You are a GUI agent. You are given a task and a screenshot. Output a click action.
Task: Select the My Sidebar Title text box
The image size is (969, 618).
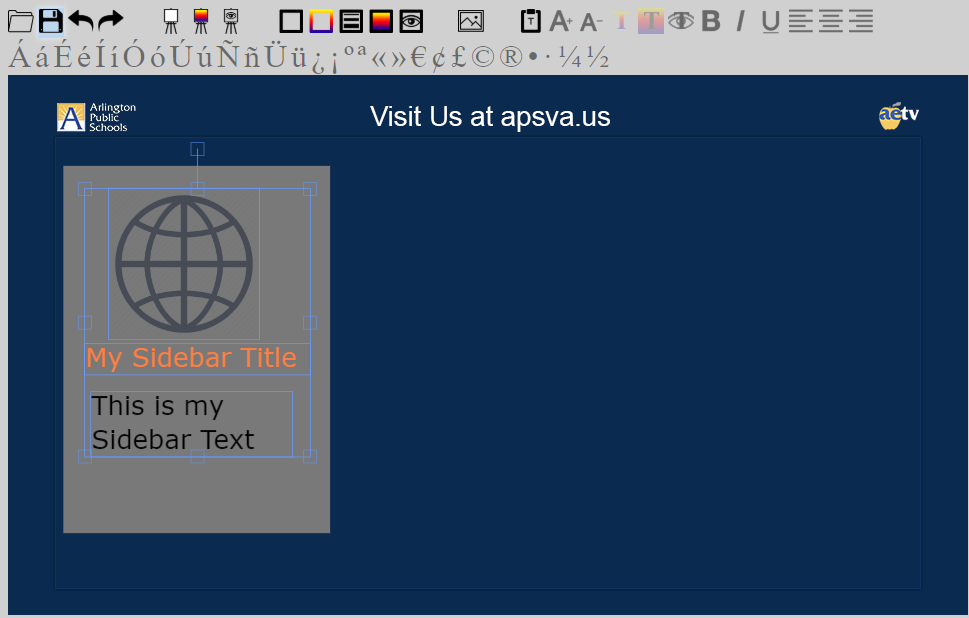point(193,357)
